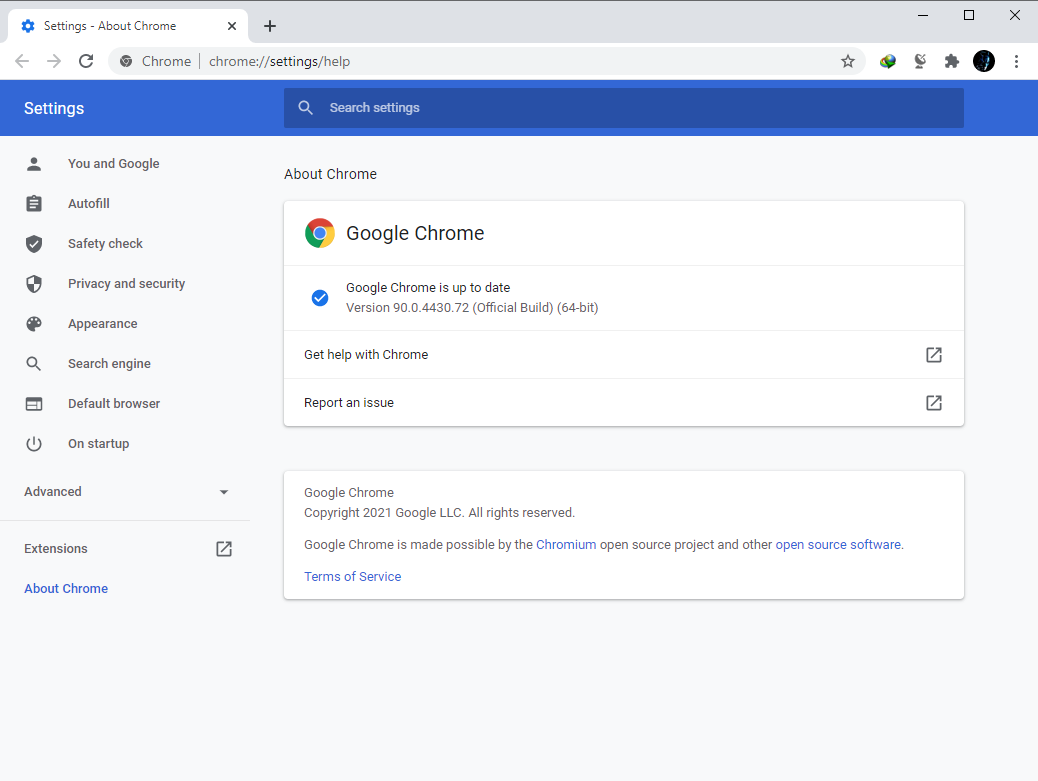Click the Copyright 2021 Google LLC text
The width and height of the screenshot is (1038, 781).
coord(440,513)
